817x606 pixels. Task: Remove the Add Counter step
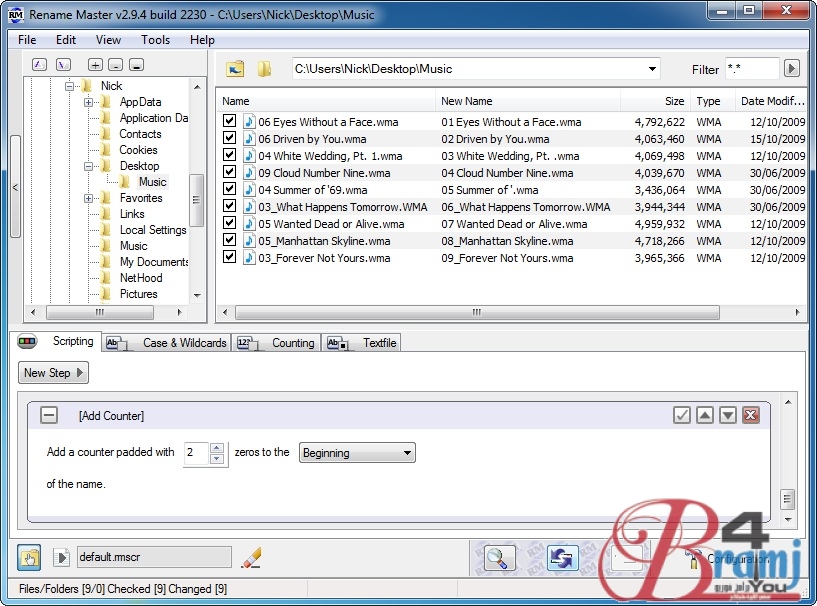point(751,415)
